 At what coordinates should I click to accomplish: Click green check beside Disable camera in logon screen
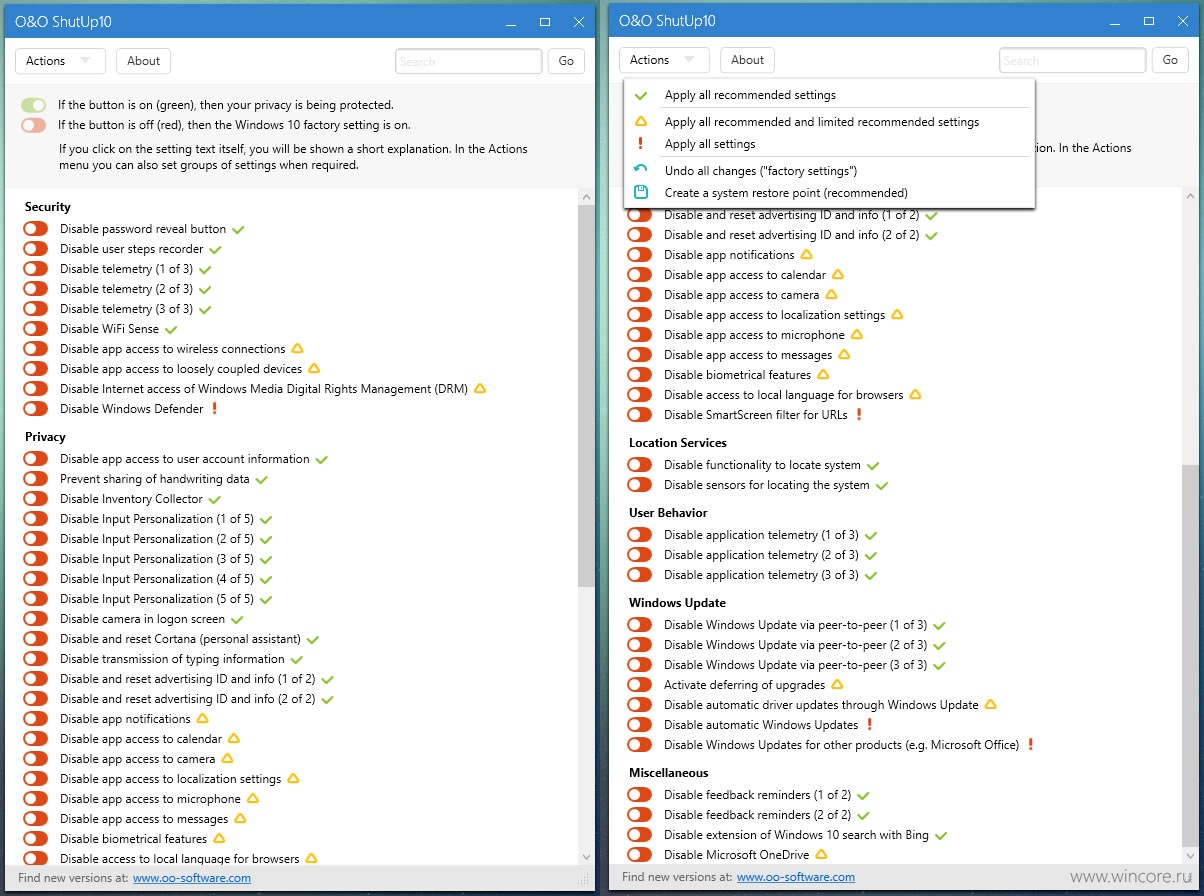[237, 619]
